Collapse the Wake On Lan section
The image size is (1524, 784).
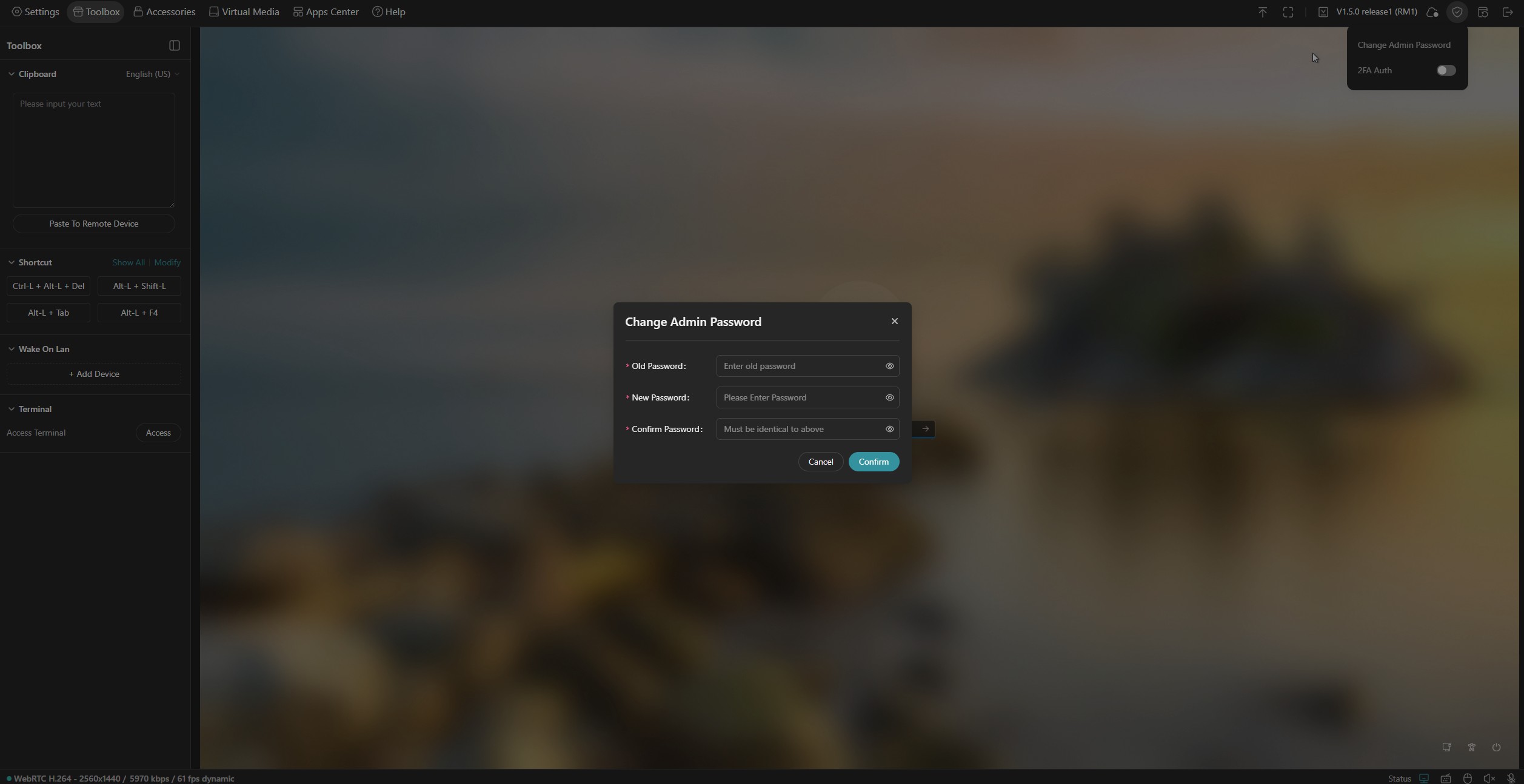12,349
